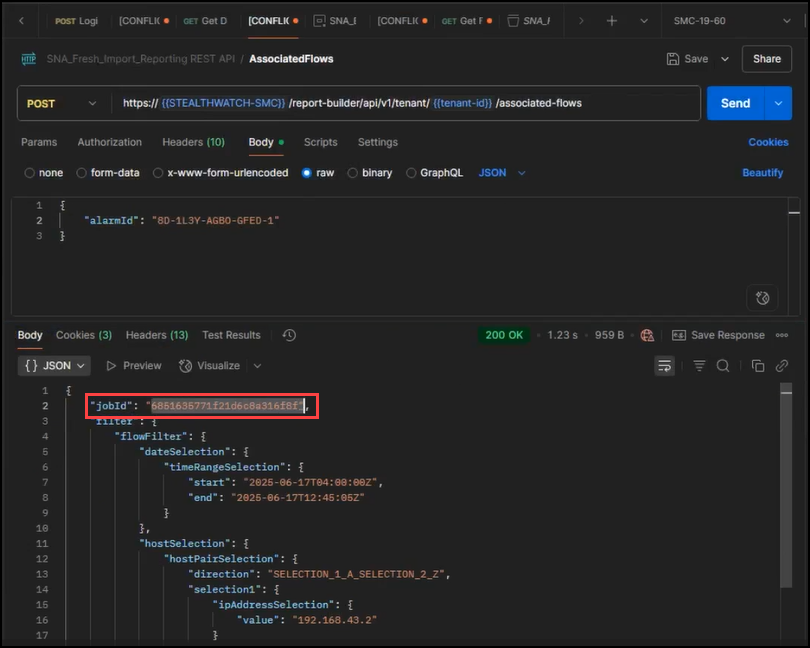The width and height of the screenshot is (810, 648).
Task: Open new request tab with plus
Action: [612, 21]
